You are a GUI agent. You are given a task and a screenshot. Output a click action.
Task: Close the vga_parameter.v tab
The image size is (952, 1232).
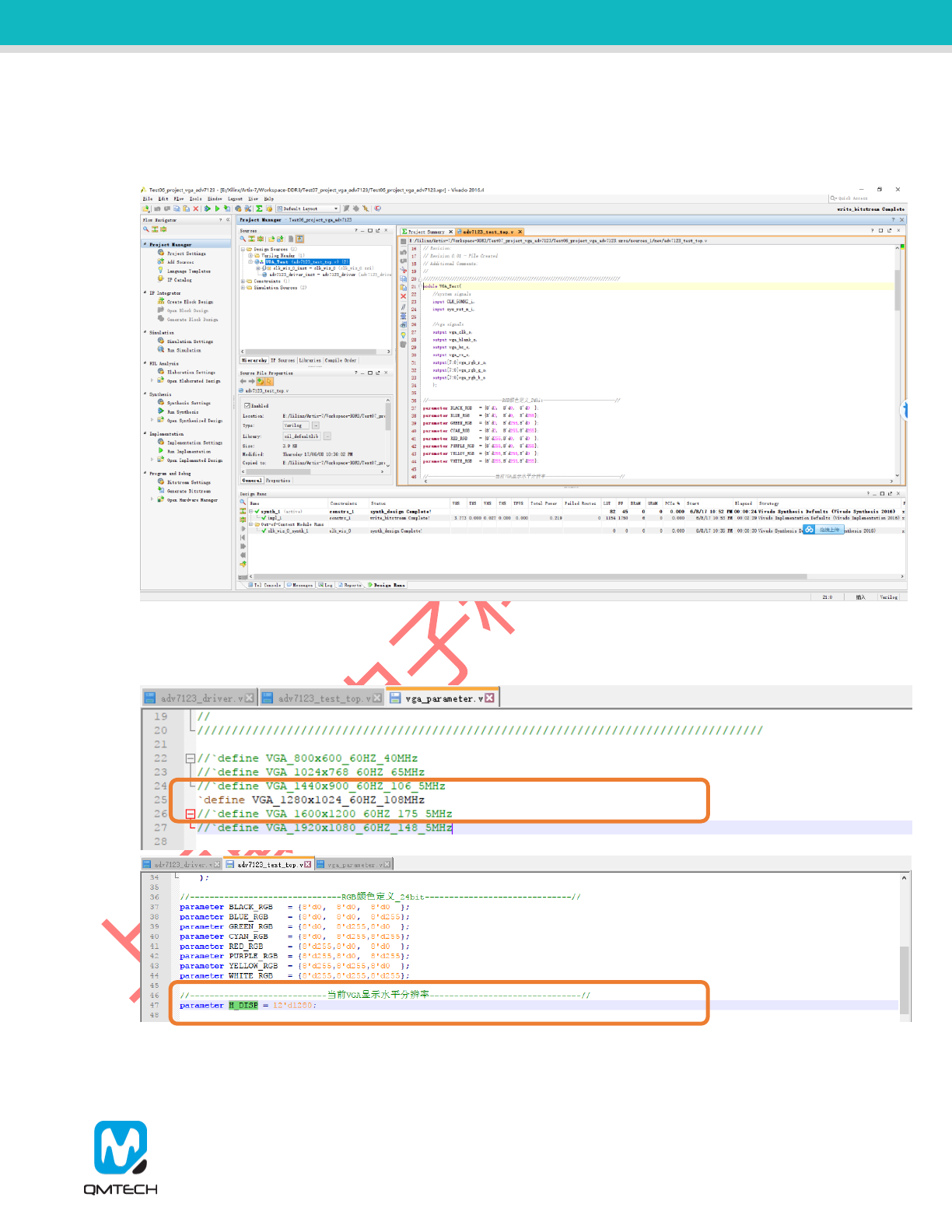point(489,698)
